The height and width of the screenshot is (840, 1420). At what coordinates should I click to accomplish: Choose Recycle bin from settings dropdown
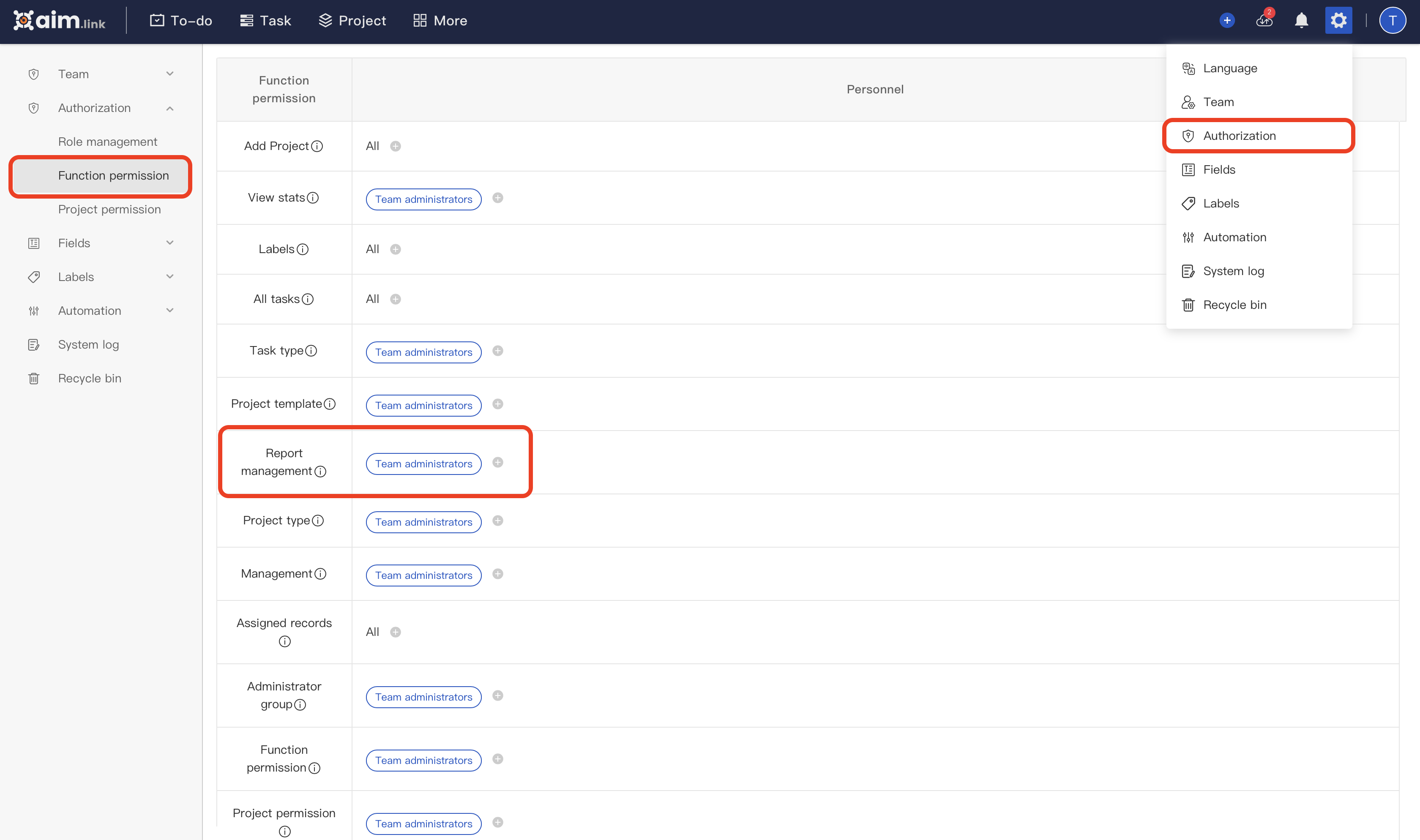[1234, 305]
